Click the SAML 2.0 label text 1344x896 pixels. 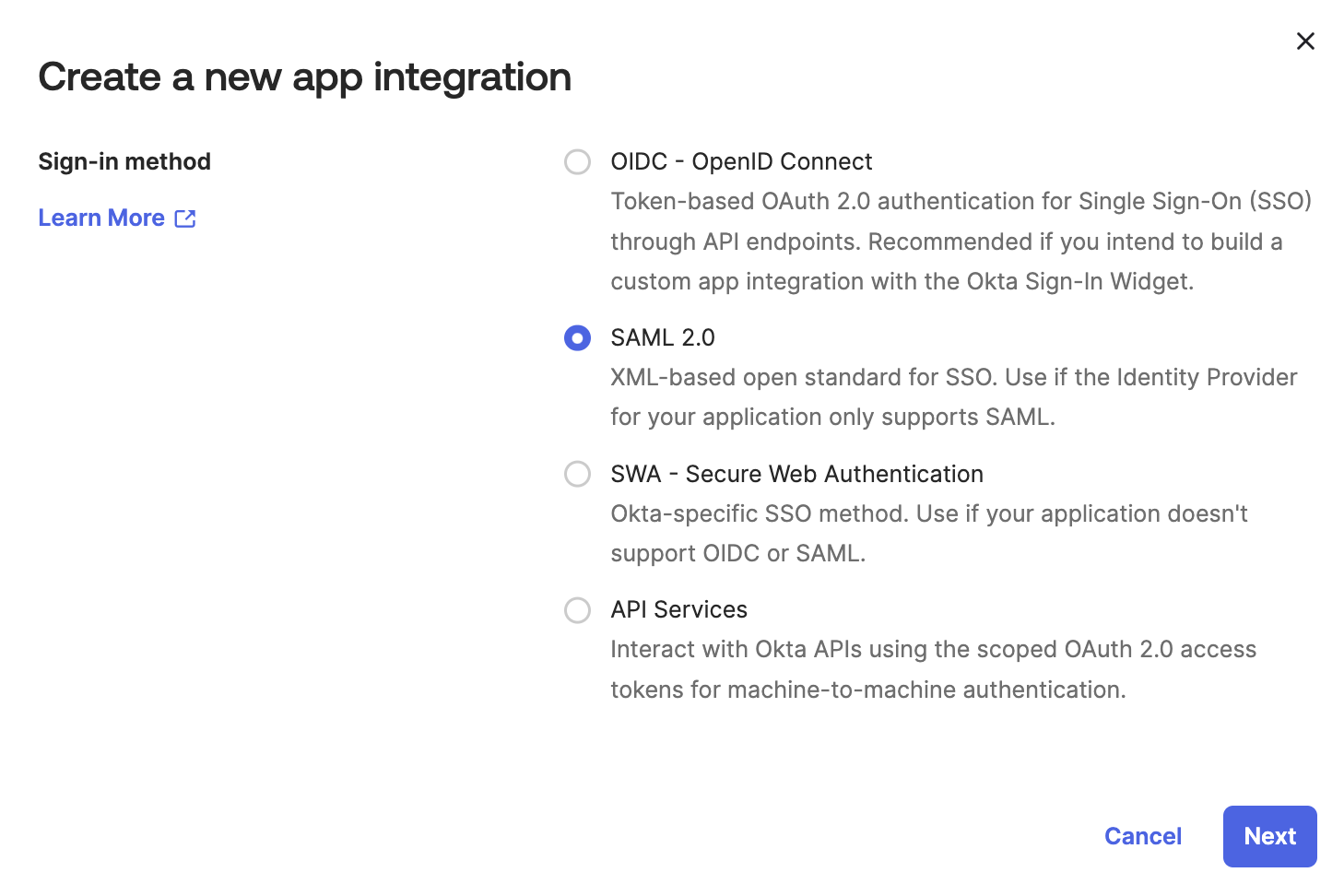663,337
